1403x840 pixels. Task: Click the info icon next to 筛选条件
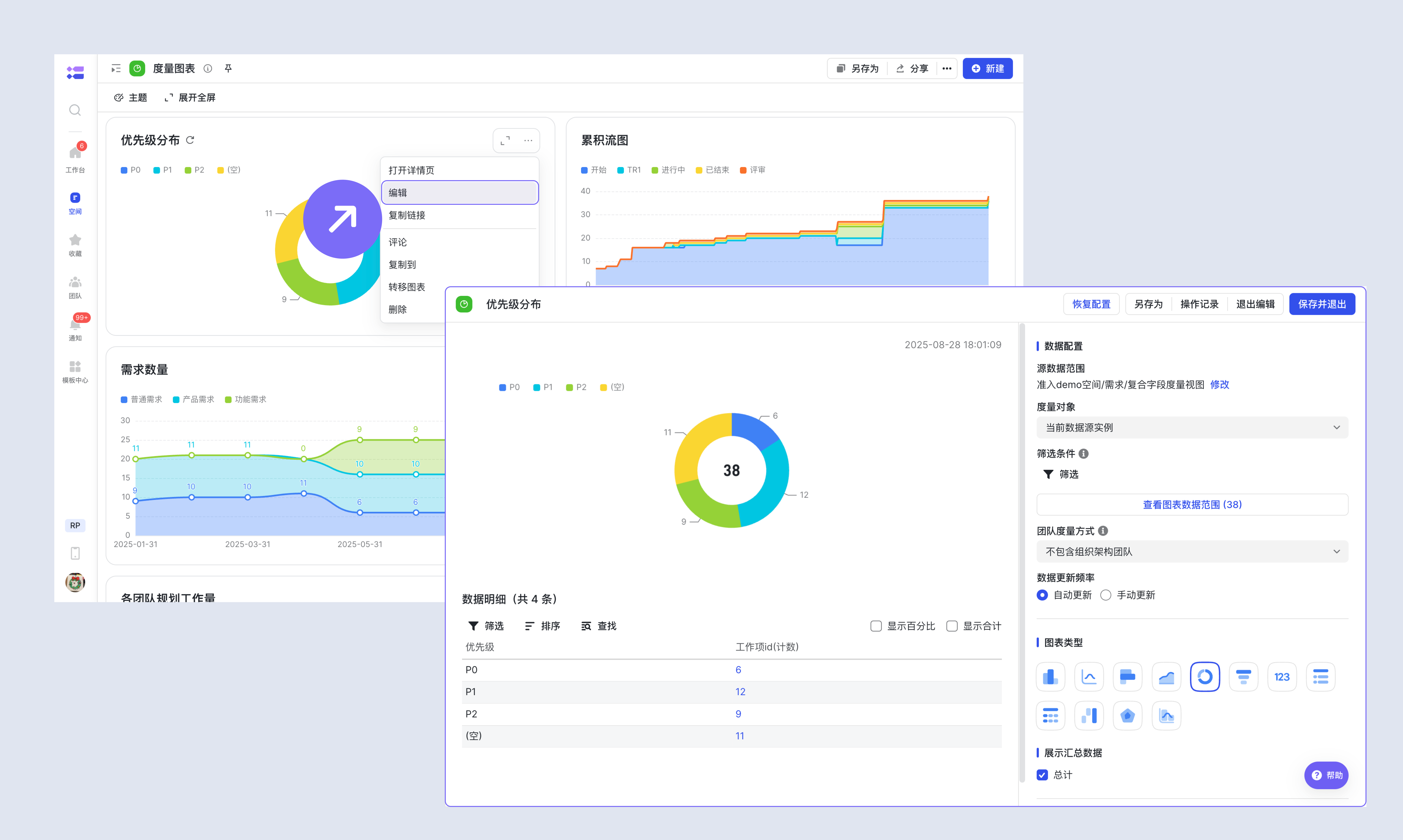(1084, 453)
